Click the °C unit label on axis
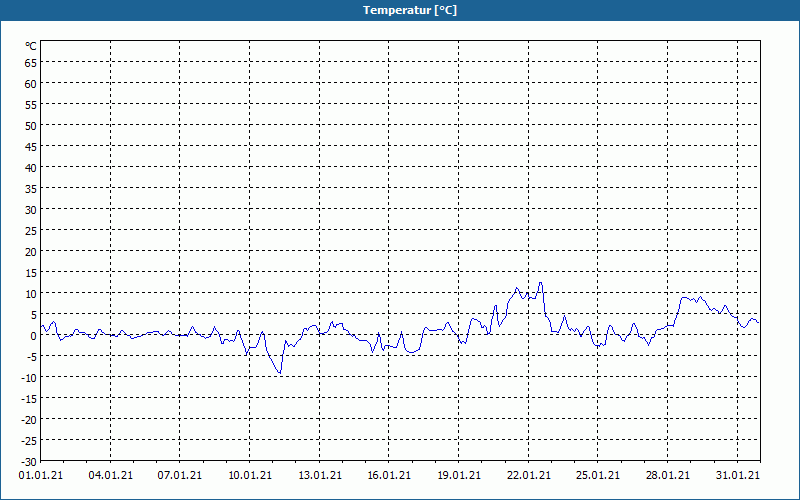This screenshot has height=500, width=800. pos(31,46)
